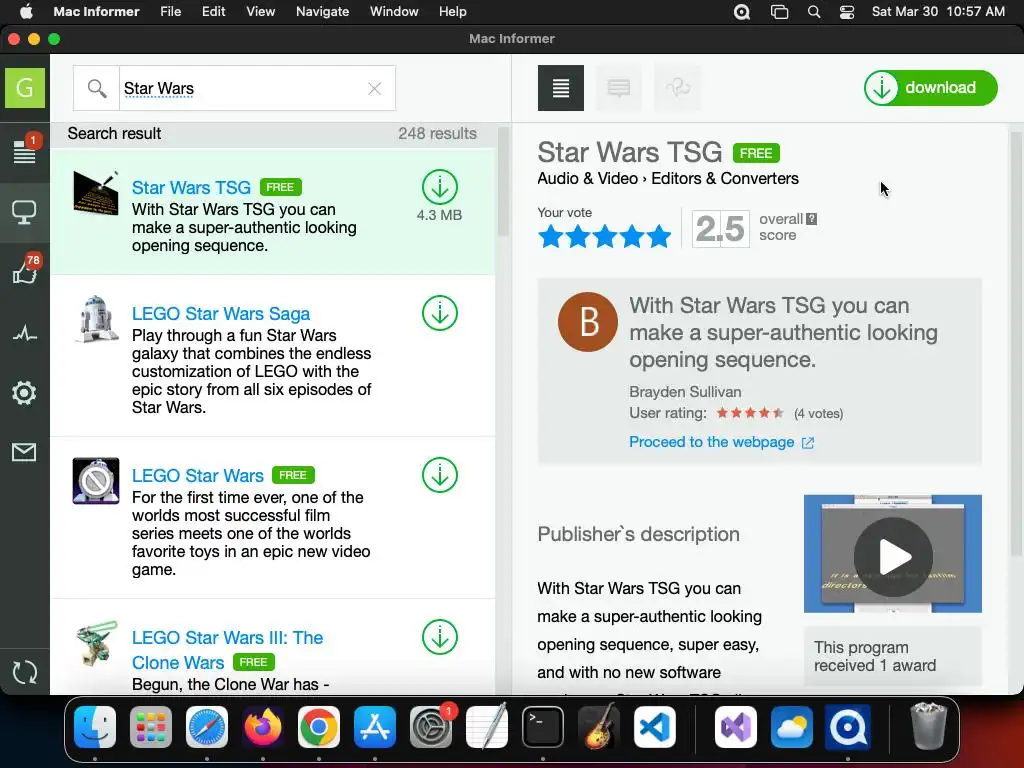1024x768 pixels.
Task: Click the "248 results" count text
Action: pyautogui.click(x=438, y=133)
